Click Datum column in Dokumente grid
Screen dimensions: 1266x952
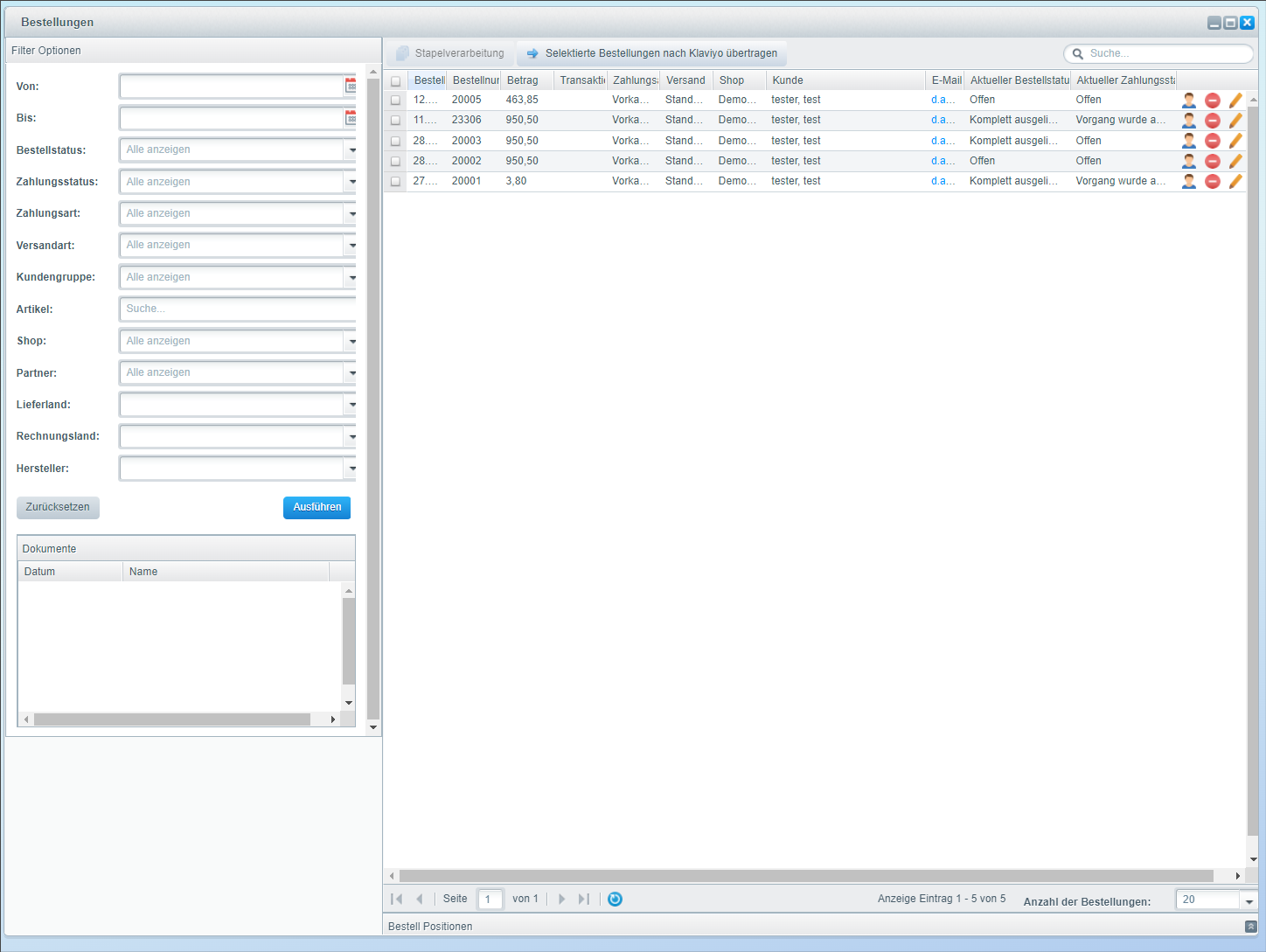(x=71, y=572)
